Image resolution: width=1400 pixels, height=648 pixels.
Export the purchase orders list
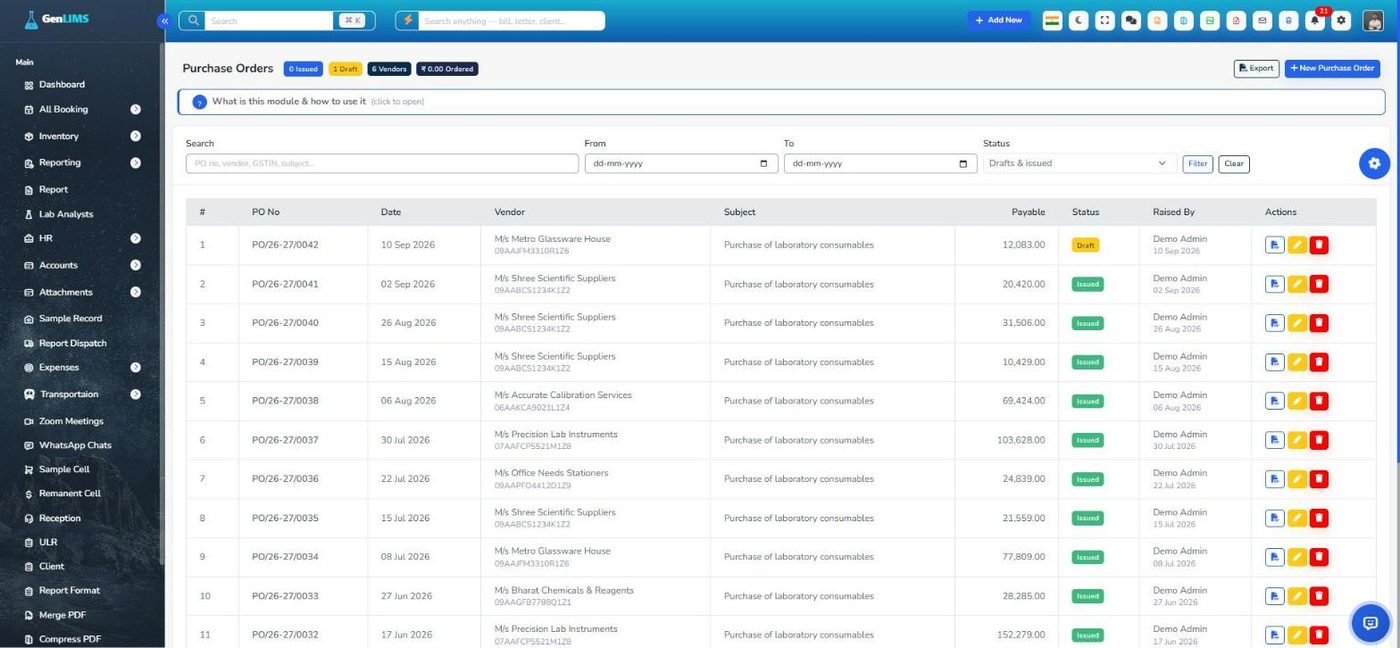tap(1256, 68)
